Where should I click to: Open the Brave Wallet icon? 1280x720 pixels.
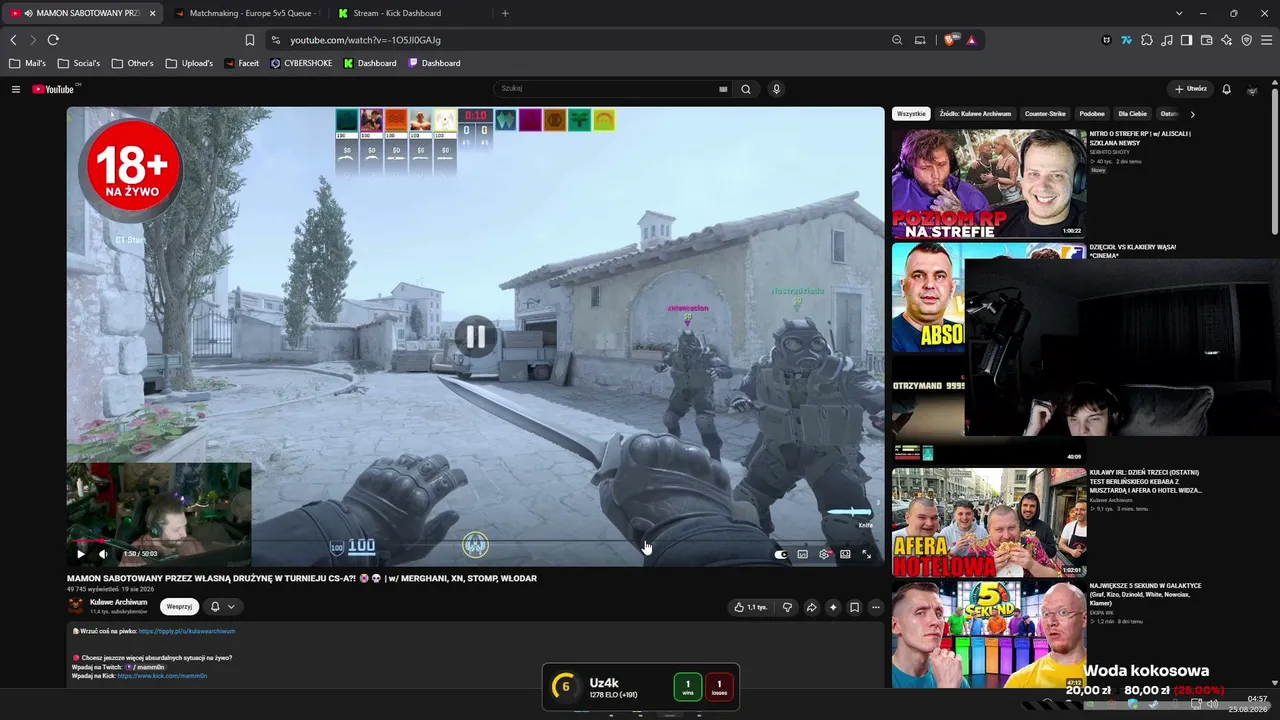click(1206, 40)
